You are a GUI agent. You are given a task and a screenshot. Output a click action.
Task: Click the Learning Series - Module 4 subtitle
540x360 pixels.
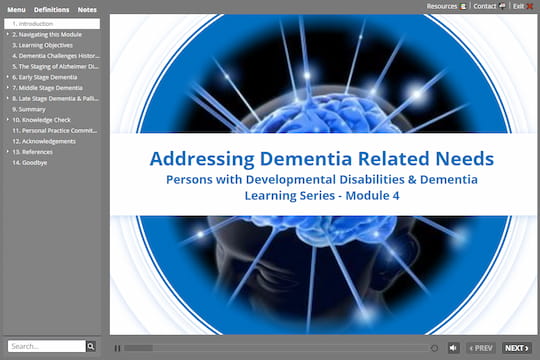[x=322, y=196]
